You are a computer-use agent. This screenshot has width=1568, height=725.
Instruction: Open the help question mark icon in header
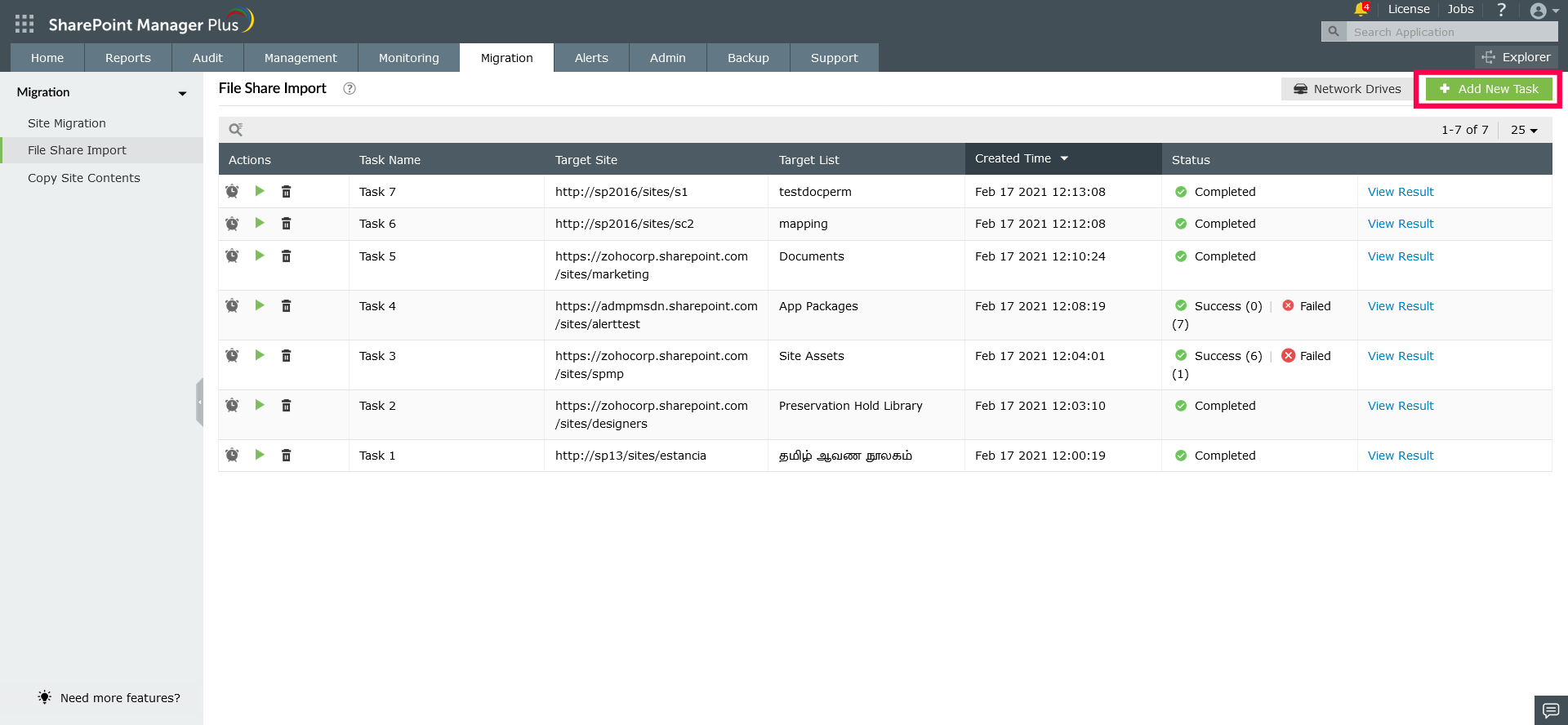click(1501, 10)
